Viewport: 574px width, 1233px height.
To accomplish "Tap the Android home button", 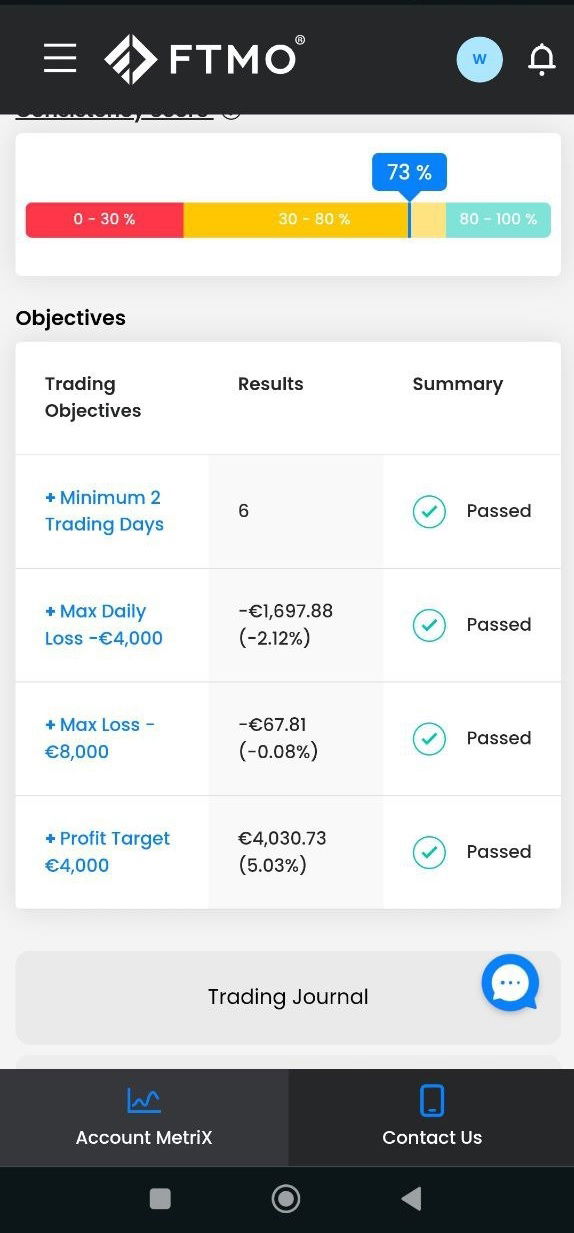I will tap(286, 1198).
